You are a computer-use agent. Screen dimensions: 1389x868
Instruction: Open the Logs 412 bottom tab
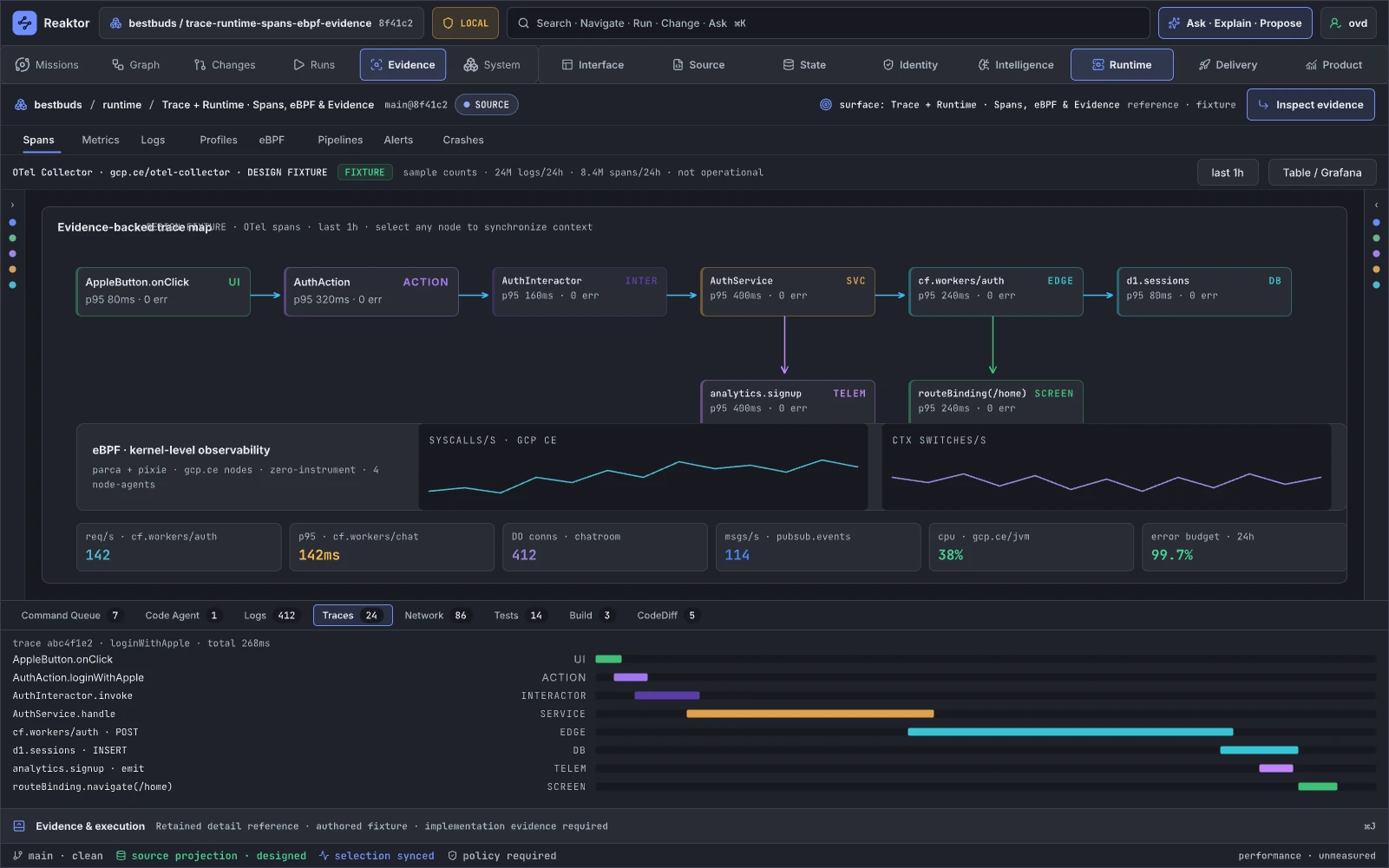[270, 616]
